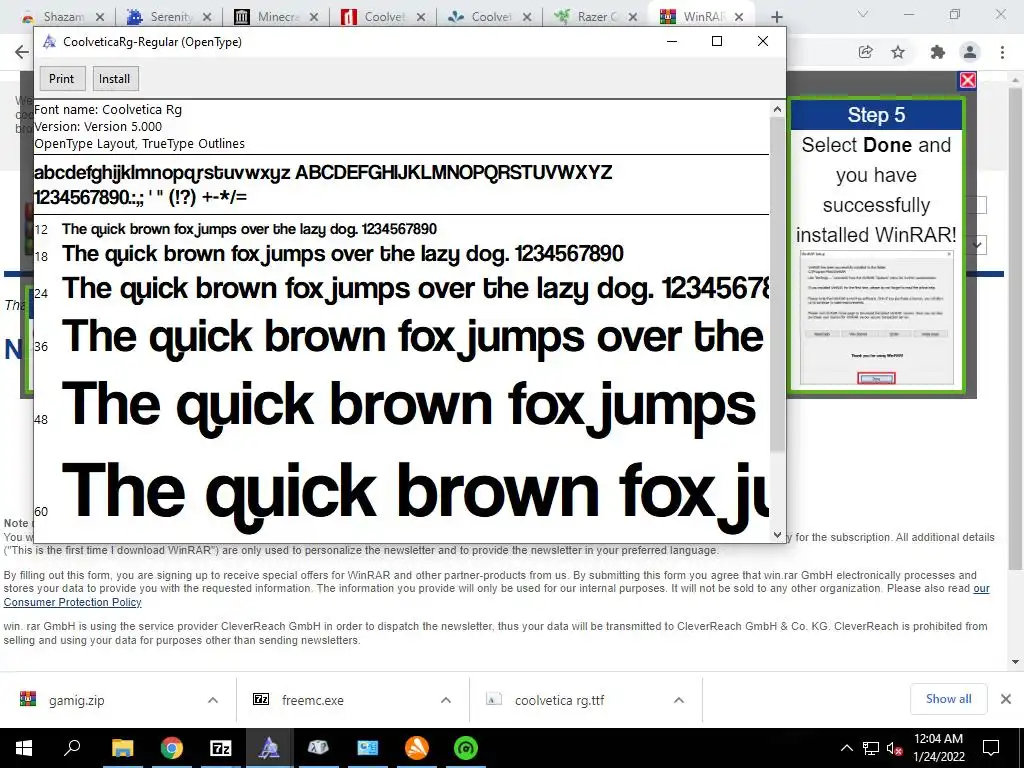Click the 'OpenType Layout, TrueType Outlines' text
This screenshot has width=1024, height=768.
(x=140, y=144)
